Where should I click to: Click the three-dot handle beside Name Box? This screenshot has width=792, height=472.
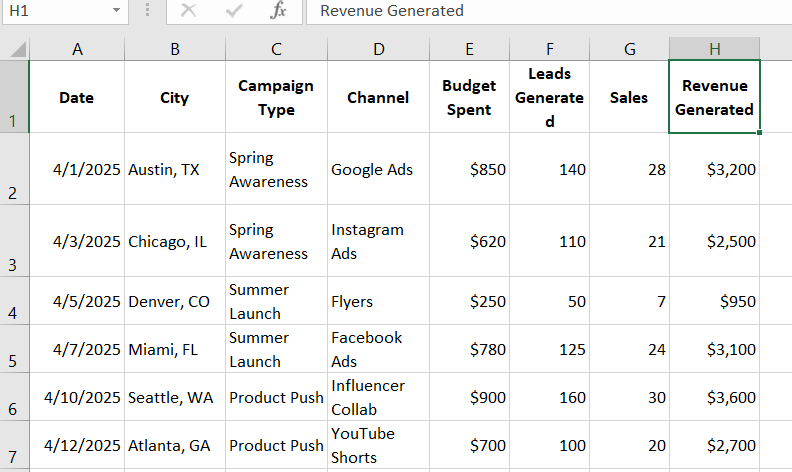click(x=148, y=11)
